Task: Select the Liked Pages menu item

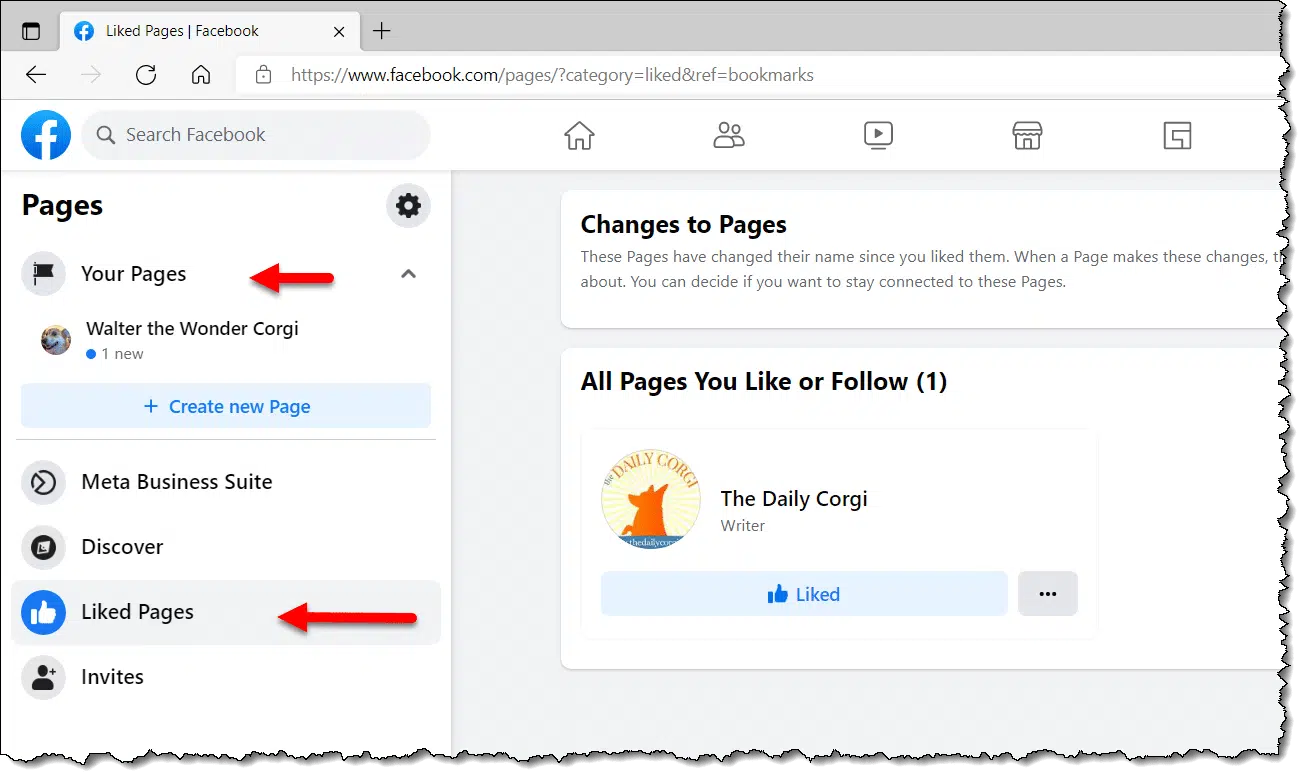Action: (x=226, y=612)
